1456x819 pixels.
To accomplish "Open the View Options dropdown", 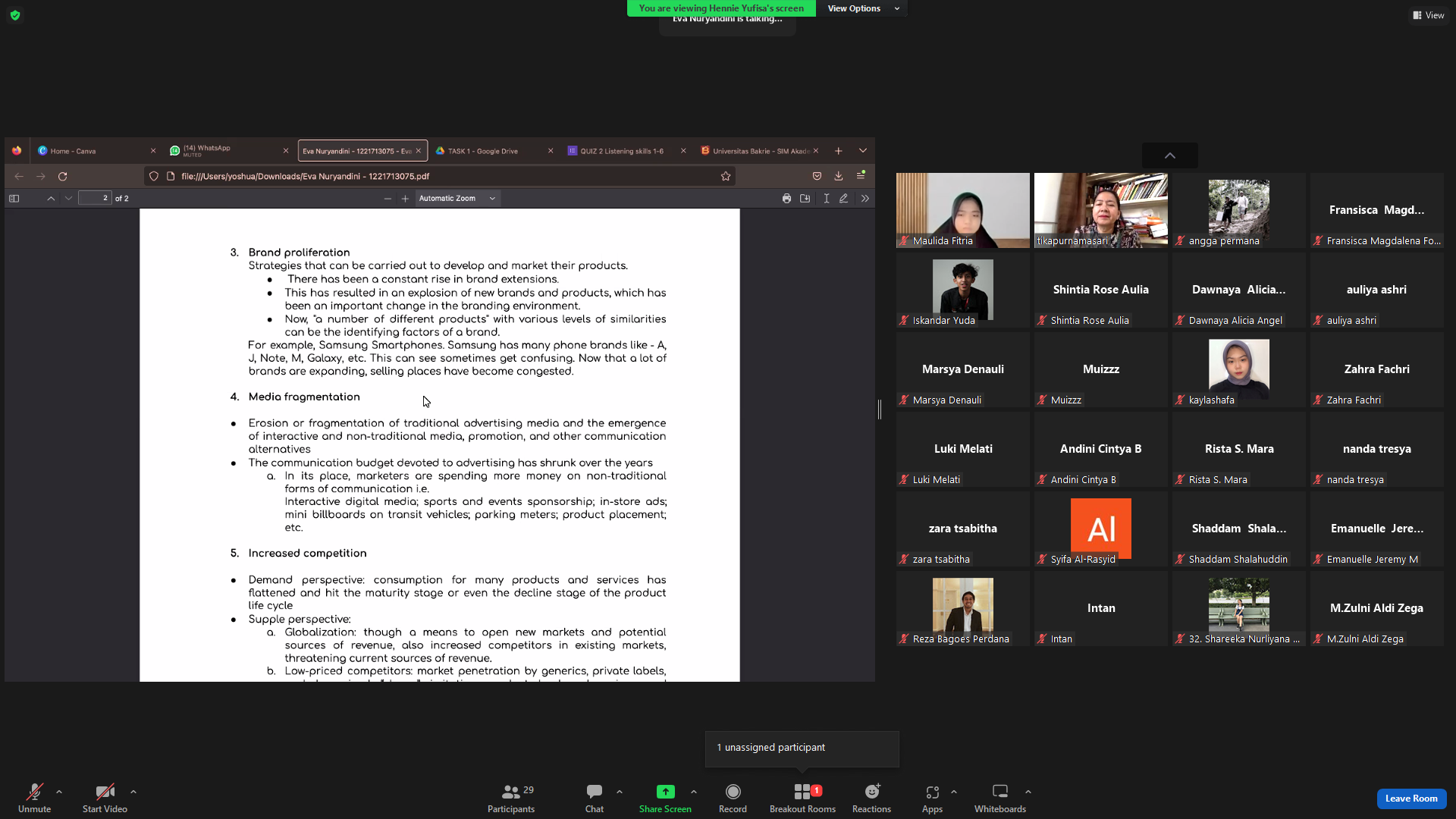I will coord(862,8).
